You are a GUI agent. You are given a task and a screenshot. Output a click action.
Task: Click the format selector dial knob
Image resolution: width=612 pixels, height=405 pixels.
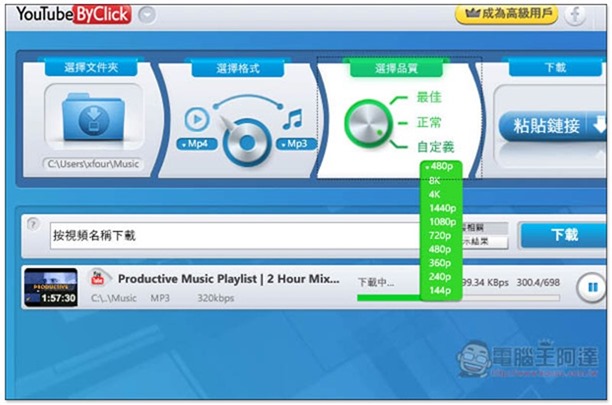[241, 142]
